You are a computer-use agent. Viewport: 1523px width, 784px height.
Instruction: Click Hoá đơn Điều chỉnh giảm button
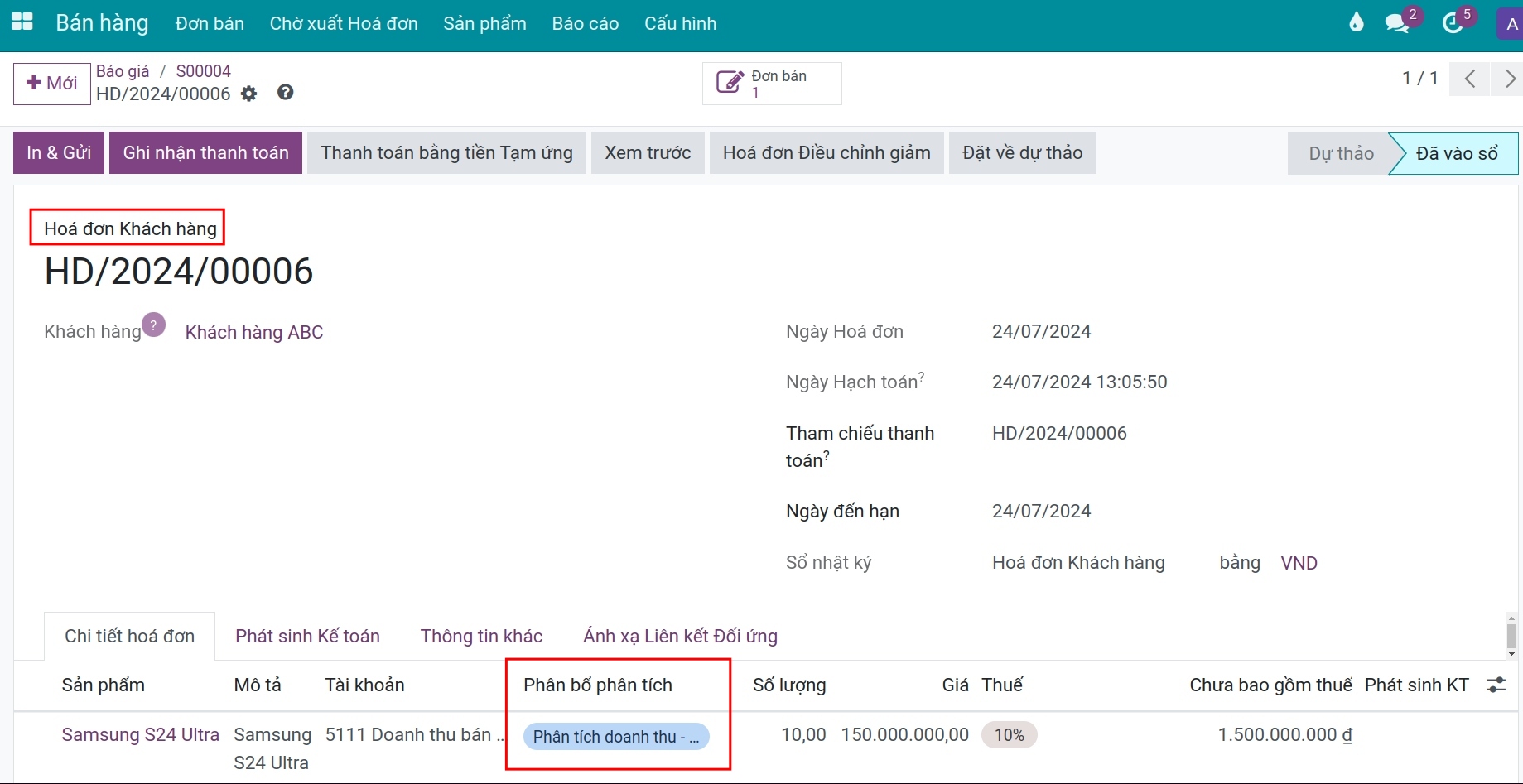[827, 152]
